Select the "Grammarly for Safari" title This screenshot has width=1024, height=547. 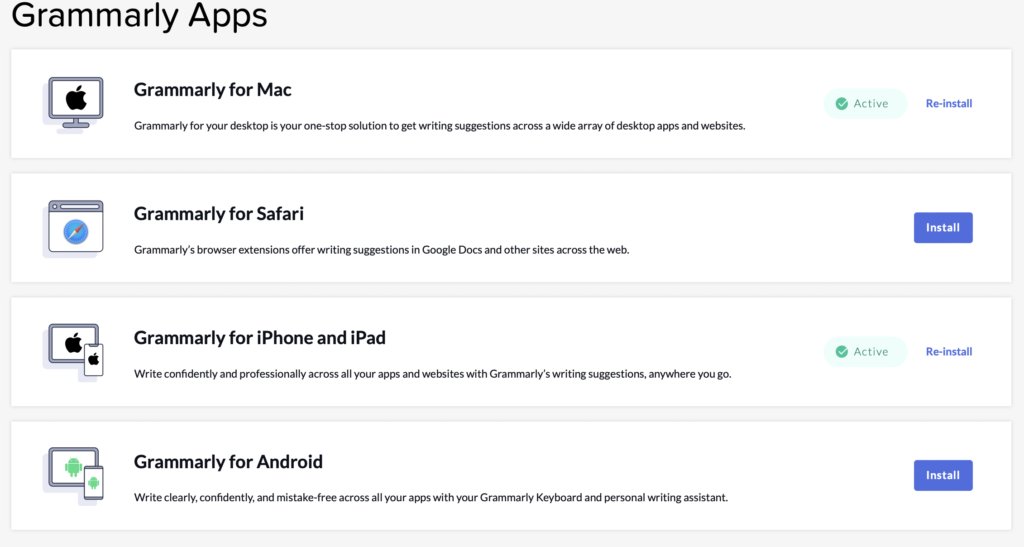(218, 214)
